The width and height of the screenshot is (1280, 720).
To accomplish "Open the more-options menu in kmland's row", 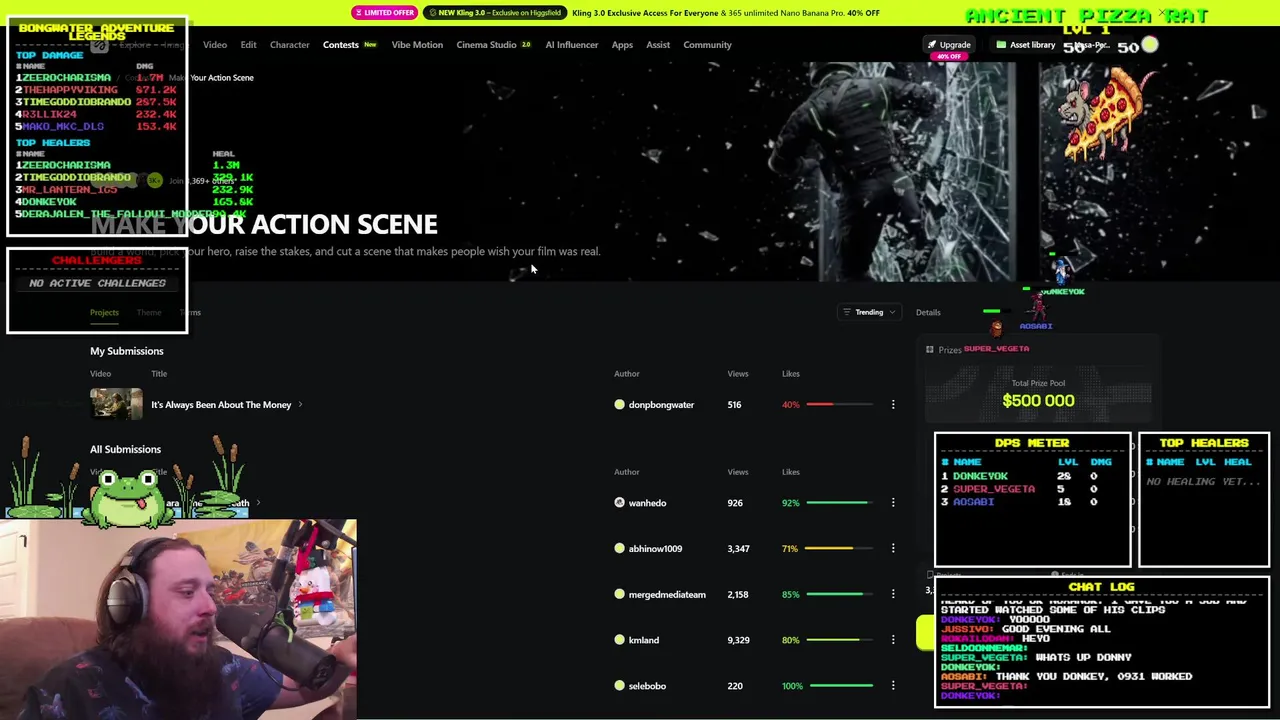I will tap(893, 640).
